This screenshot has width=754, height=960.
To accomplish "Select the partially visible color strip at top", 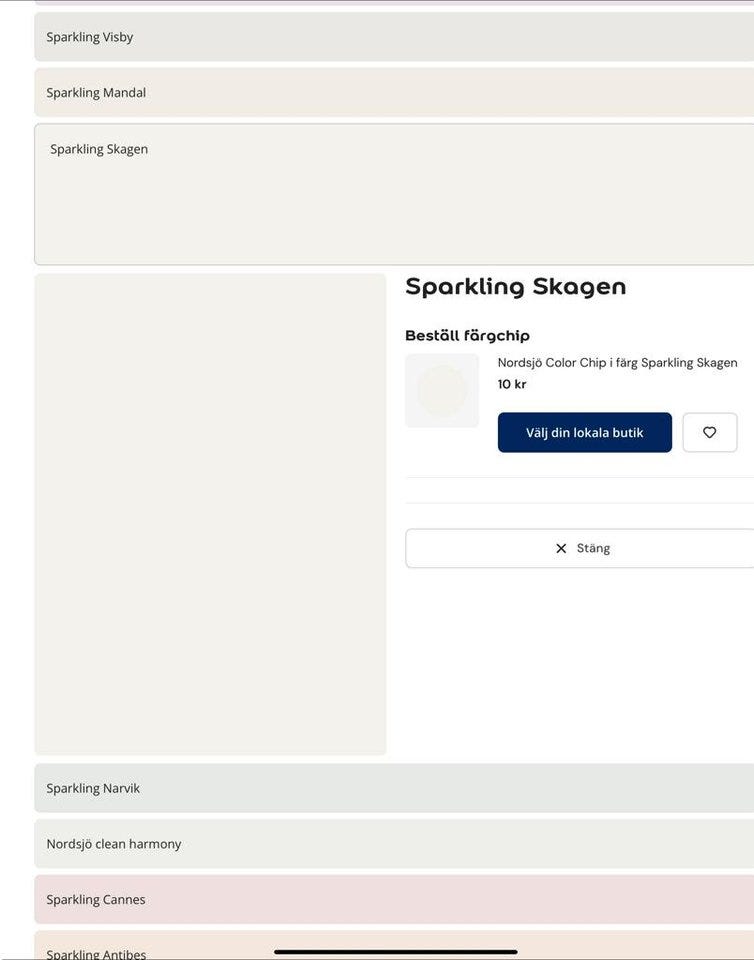I will [x=394, y=3].
